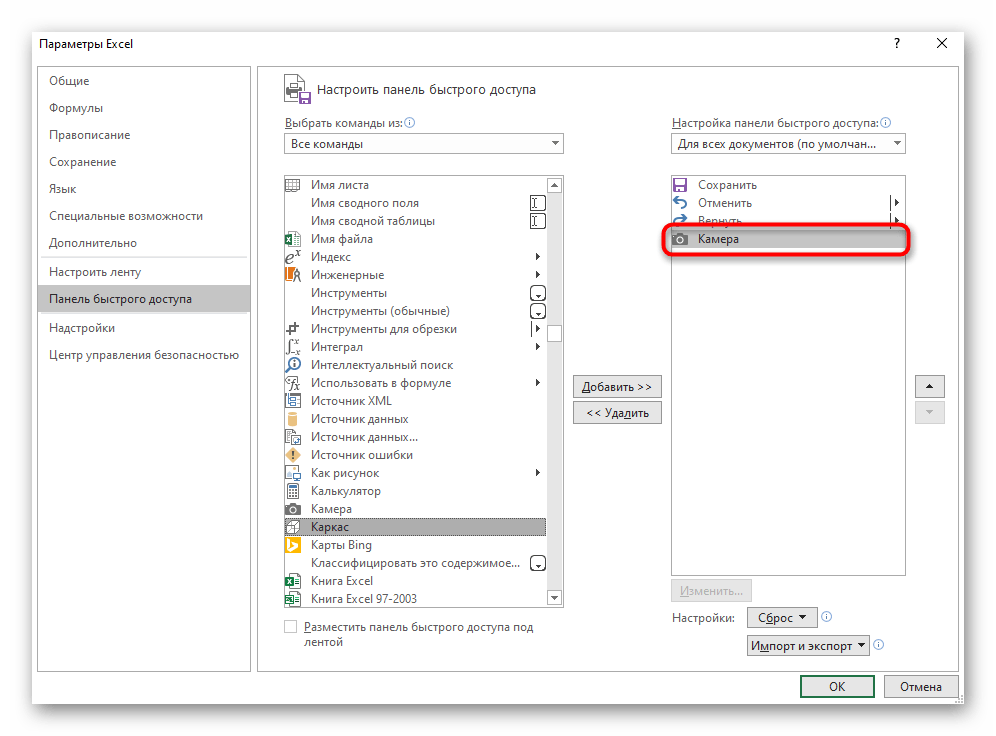Click the Имя листа grid icon
The width and height of the screenshot is (996, 736).
click(x=292, y=185)
